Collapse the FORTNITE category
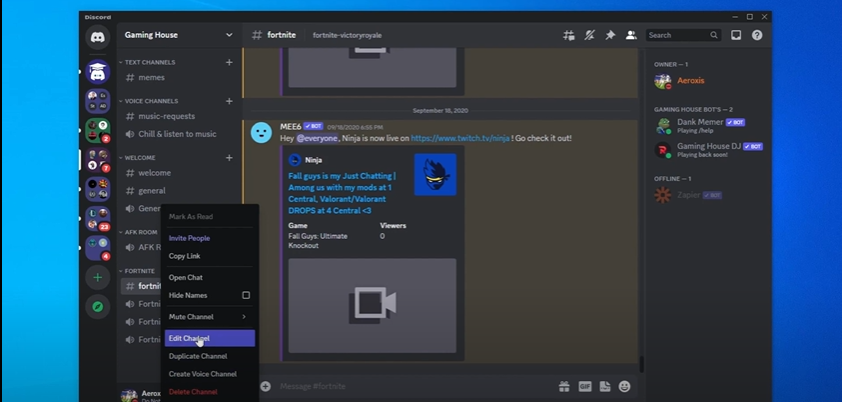The image size is (842, 402). 137,271
